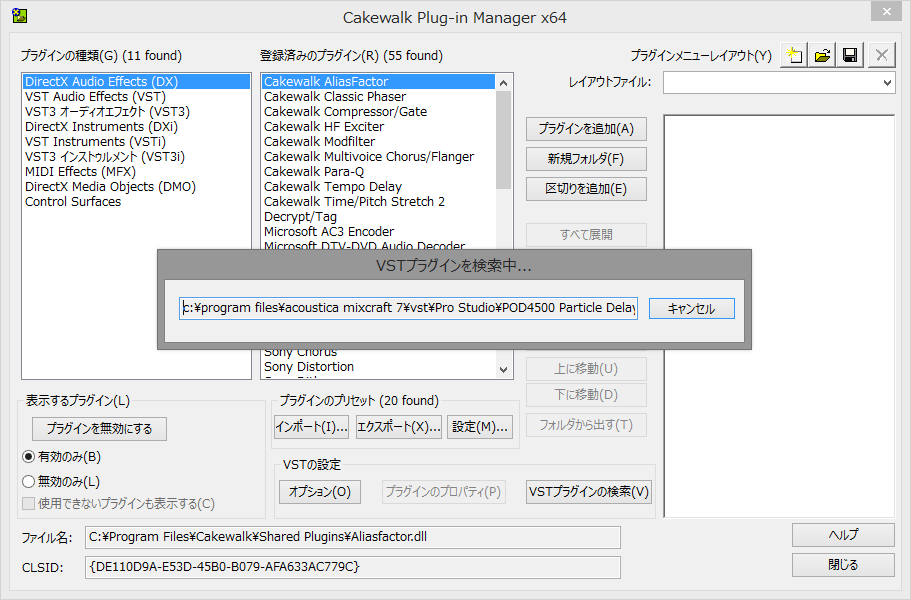Click the インポート(I)... preset button
911x600 pixels.
pos(311,427)
